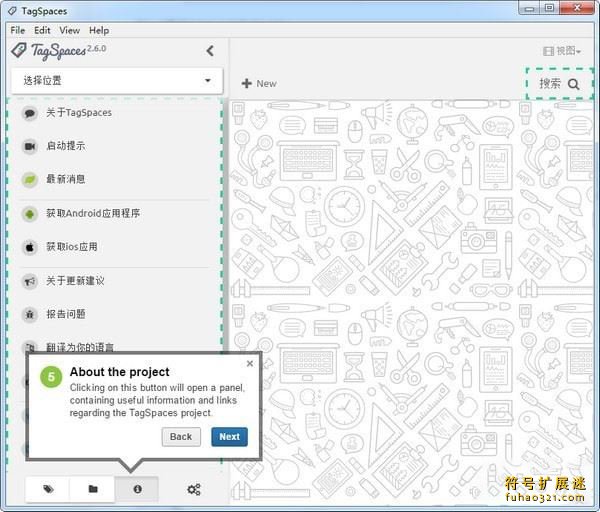Open the Edit menu
The width and height of the screenshot is (600, 512).
[42, 30]
